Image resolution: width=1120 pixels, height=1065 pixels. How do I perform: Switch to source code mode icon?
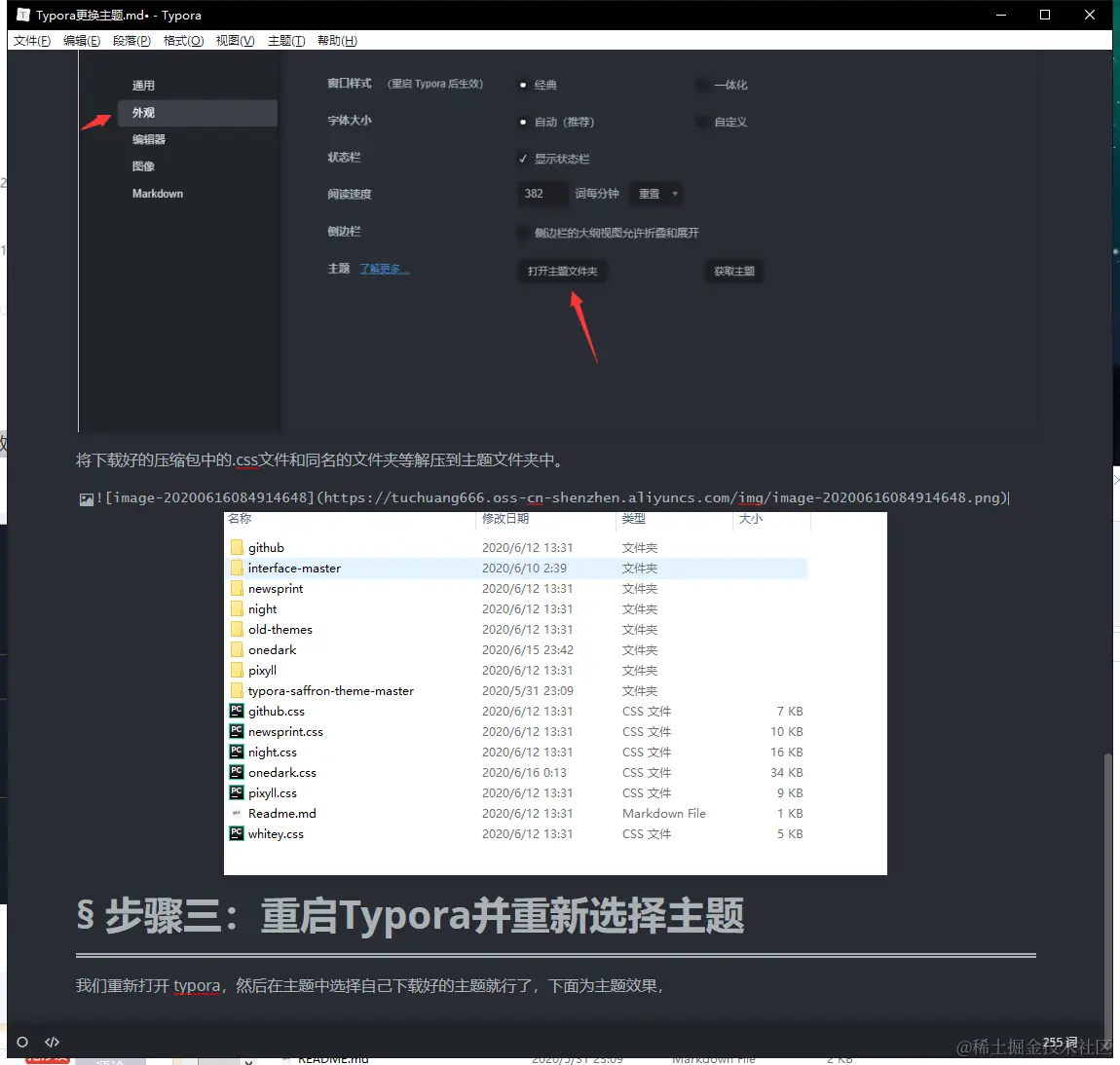53,1043
